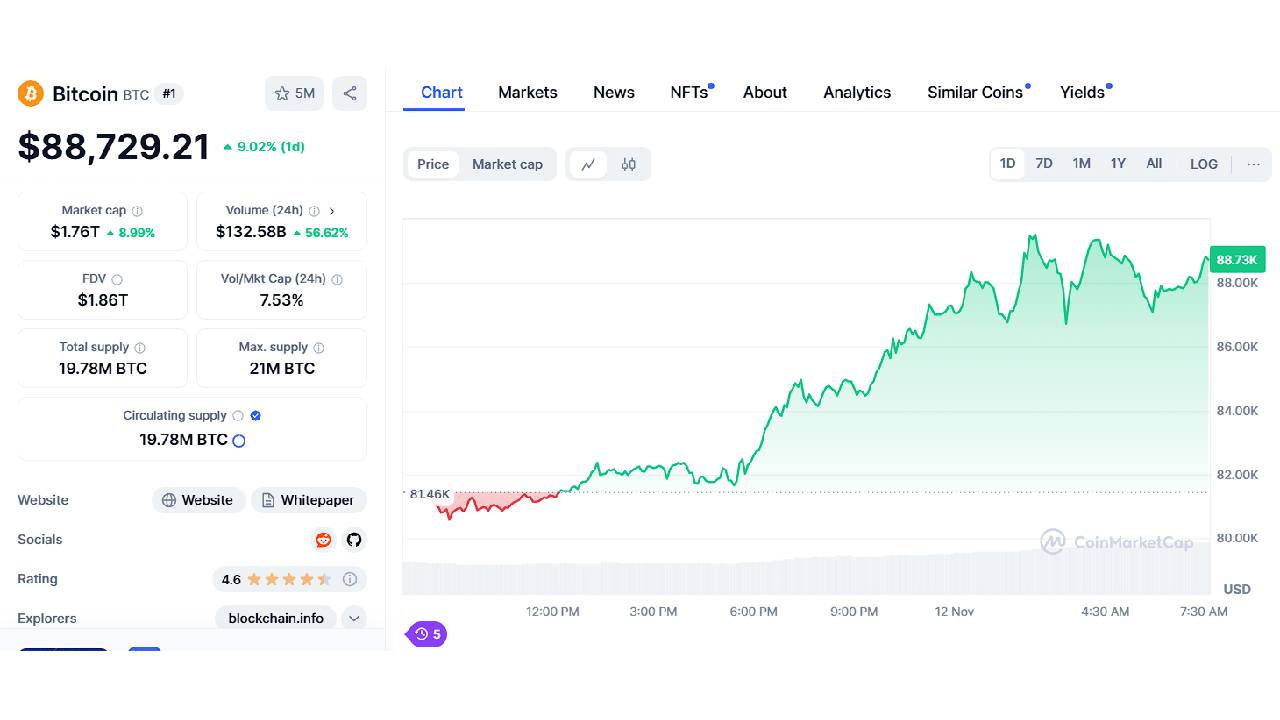Open blockchain.info explorer link

point(276,618)
